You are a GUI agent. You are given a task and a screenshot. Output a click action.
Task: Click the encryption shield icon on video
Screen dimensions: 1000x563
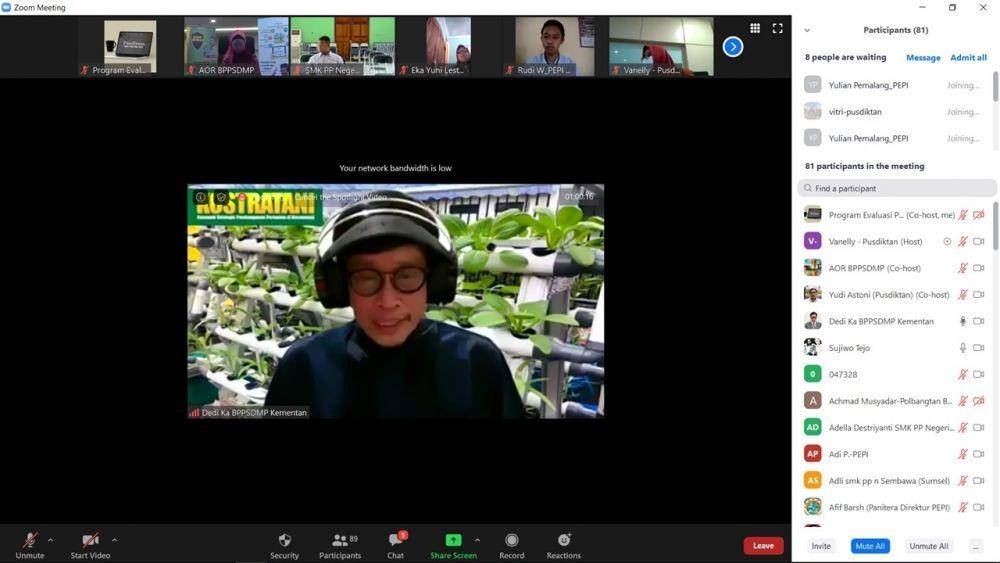pyautogui.click(x=221, y=197)
